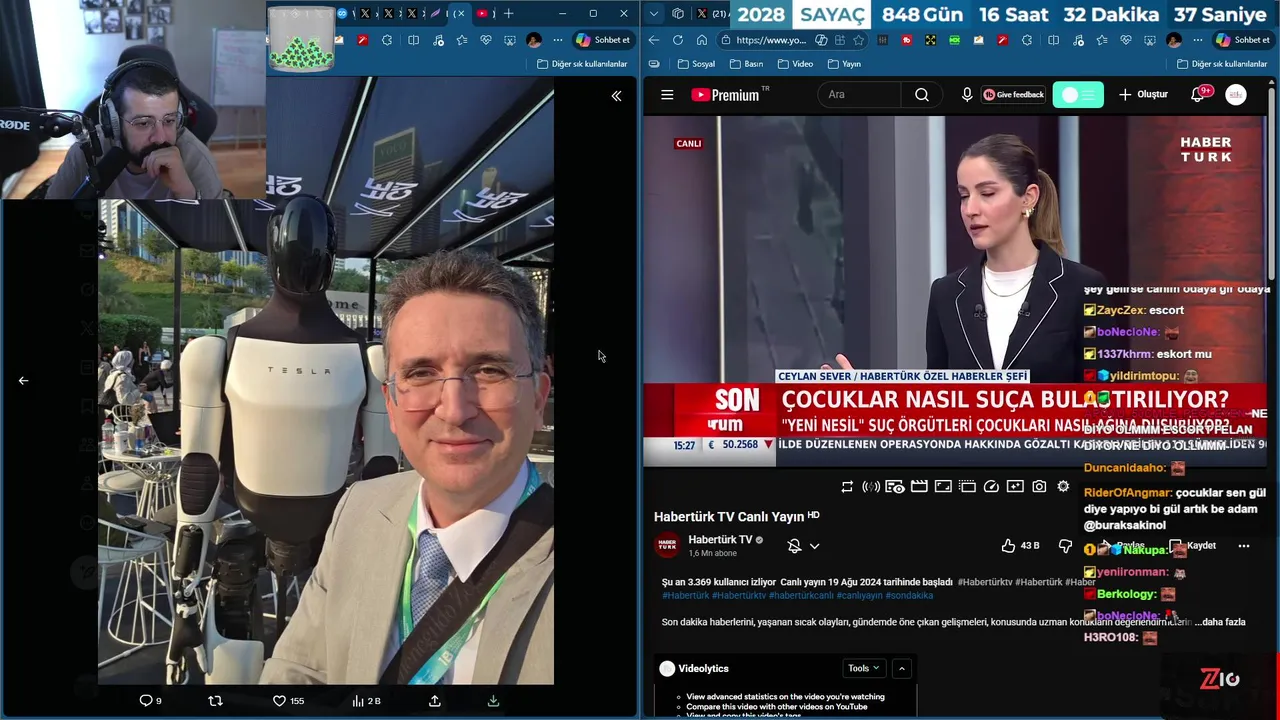Expand subscription options chevron next to bell

(x=814, y=546)
